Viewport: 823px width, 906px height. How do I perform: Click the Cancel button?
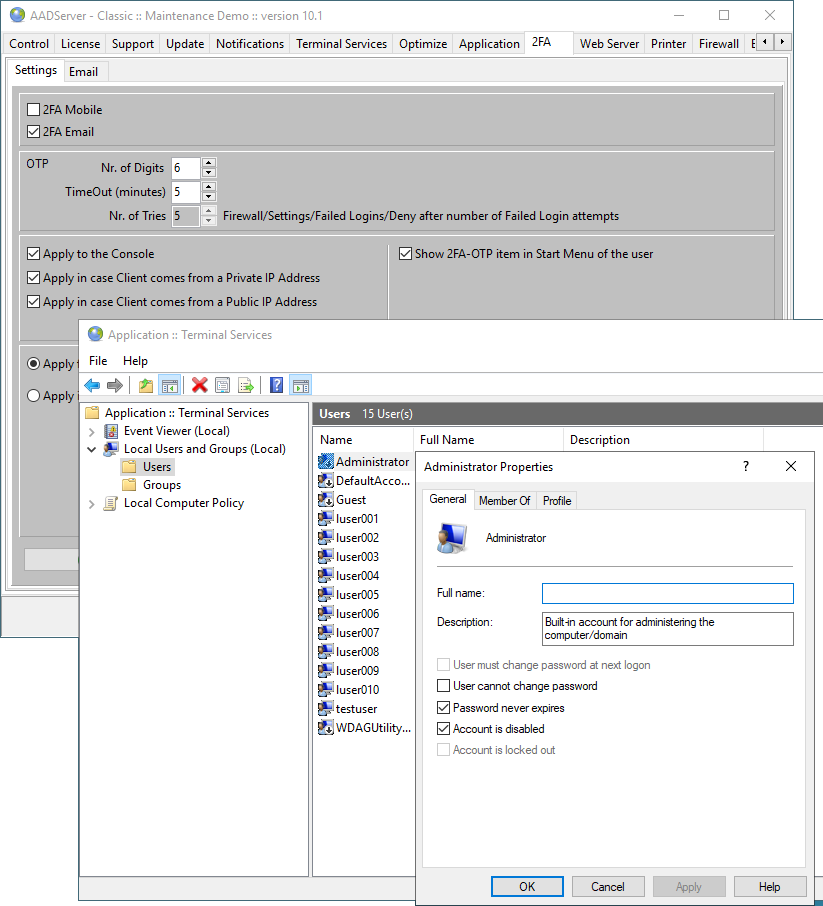tap(607, 886)
